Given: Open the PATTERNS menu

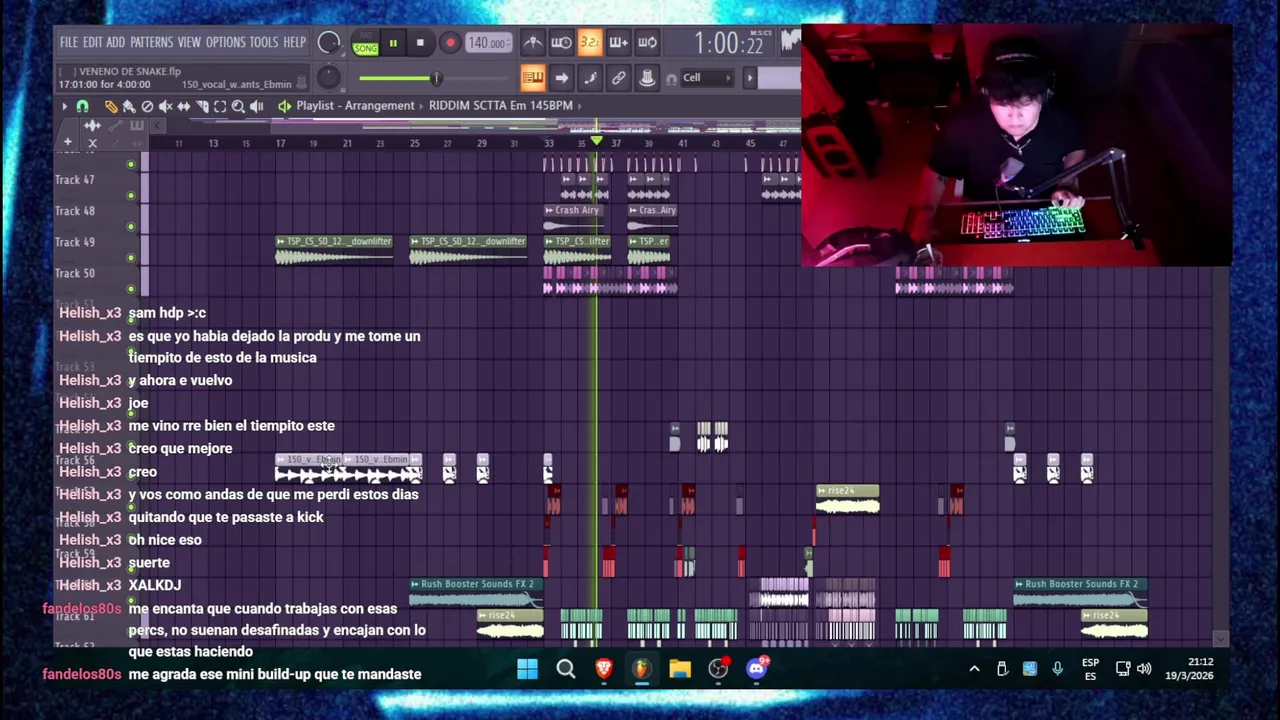Looking at the screenshot, I should (x=151, y=42).
